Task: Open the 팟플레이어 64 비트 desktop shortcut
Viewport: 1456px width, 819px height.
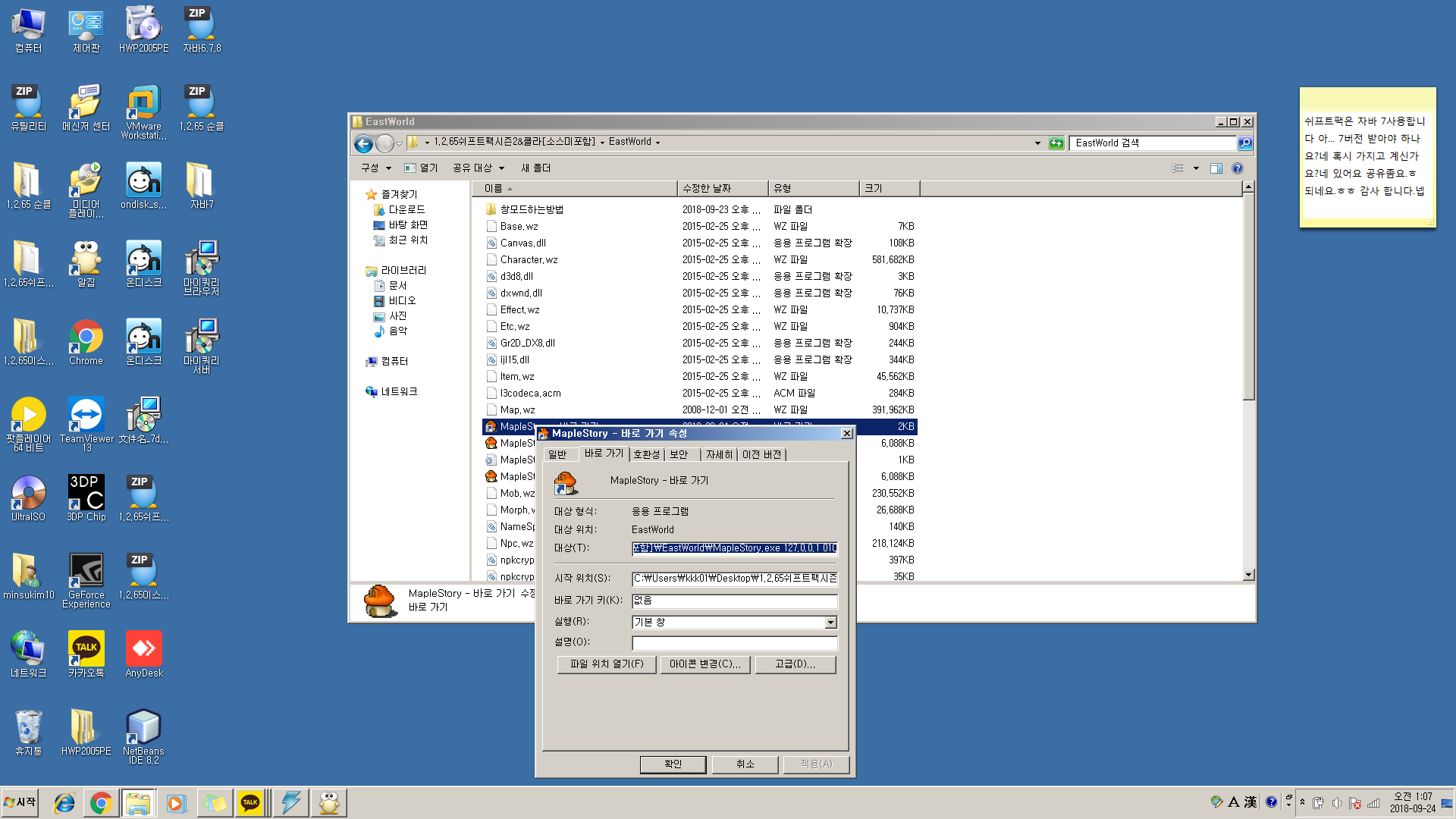Action: pos(28,425)
